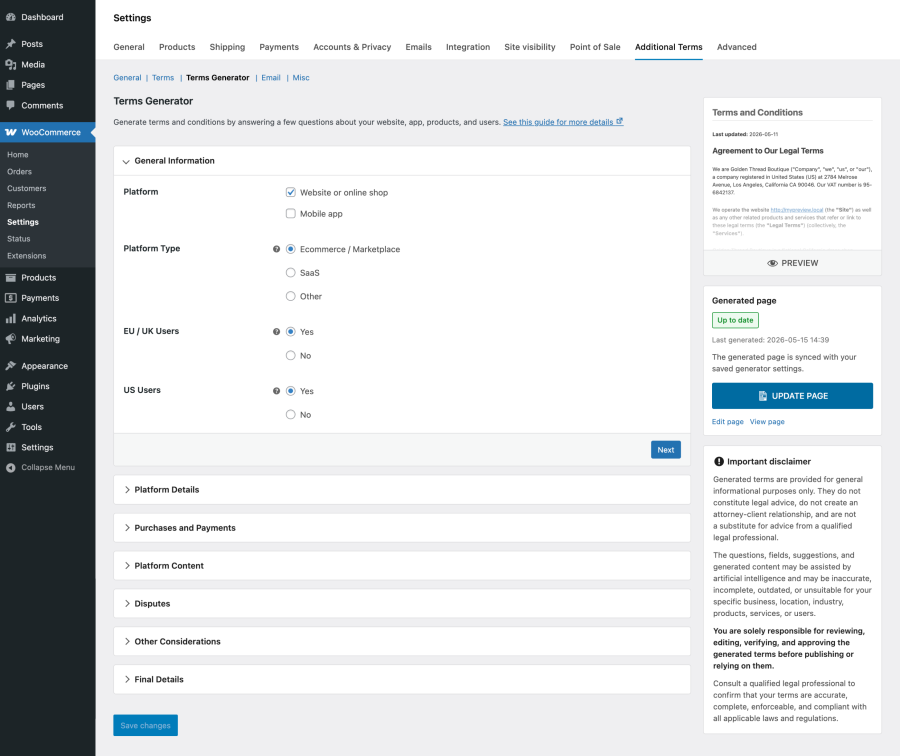
Task: Click the eye icon beside PREVIEW
Action: point(773,263)
